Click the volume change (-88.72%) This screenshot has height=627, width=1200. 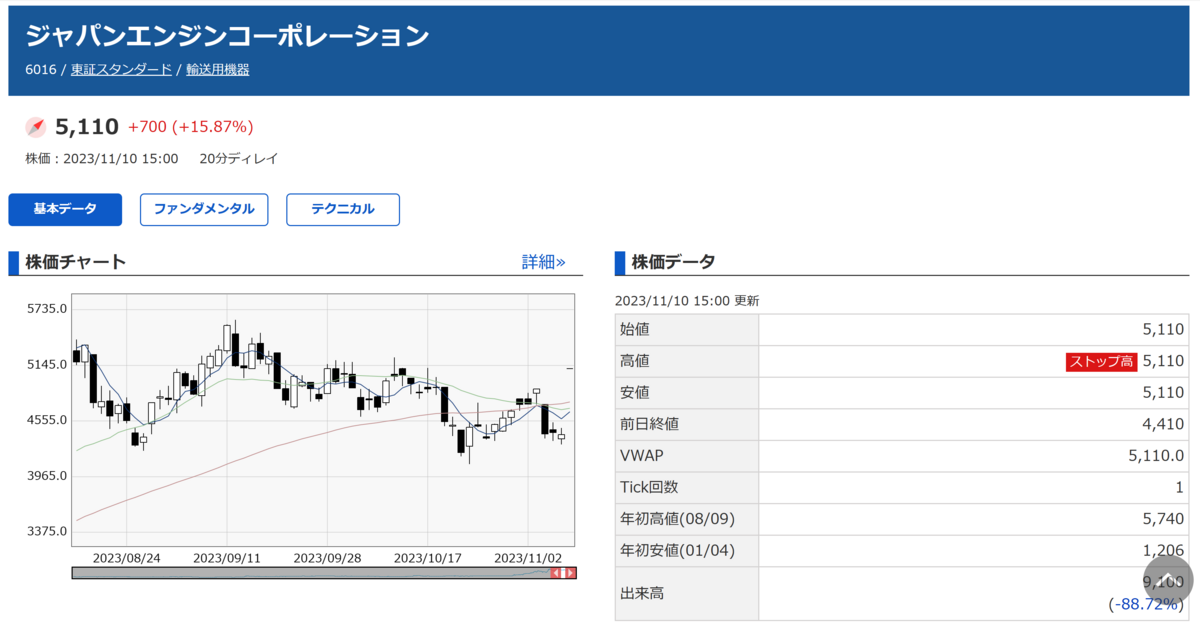pos(1146,604)
